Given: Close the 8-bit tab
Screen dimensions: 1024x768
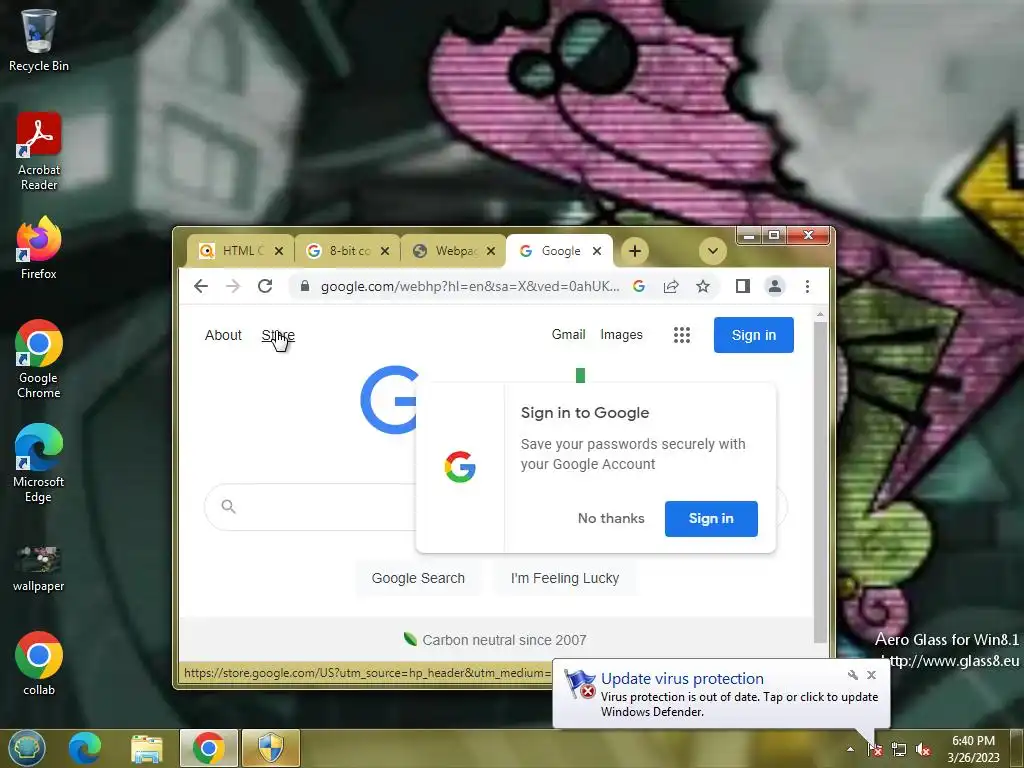Looking at the screenshot, I should [x=385, y=251].
